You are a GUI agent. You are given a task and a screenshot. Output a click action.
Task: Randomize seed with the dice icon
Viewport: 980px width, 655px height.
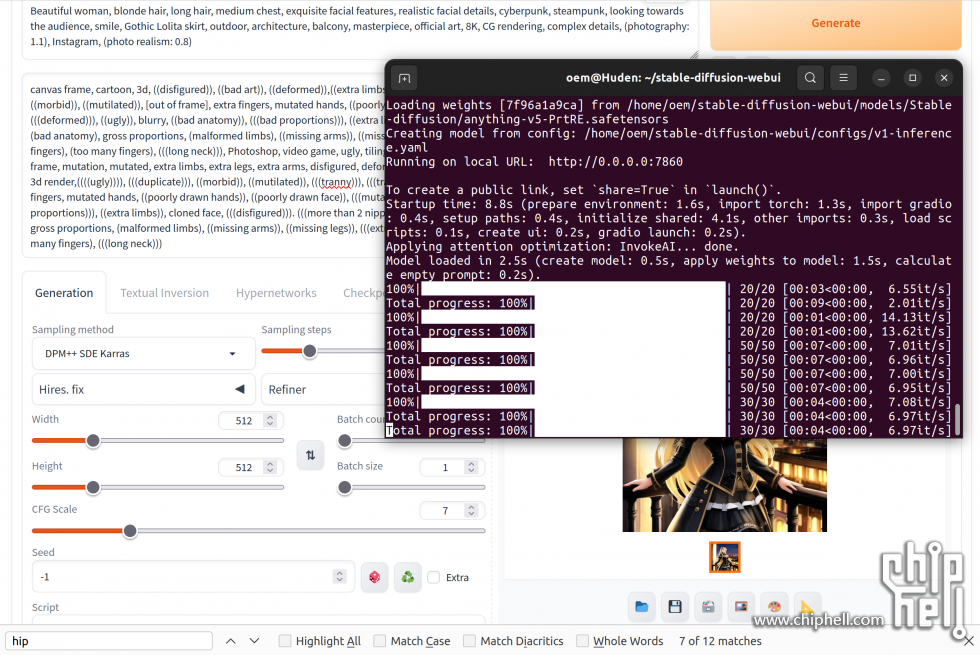[374, 577]
